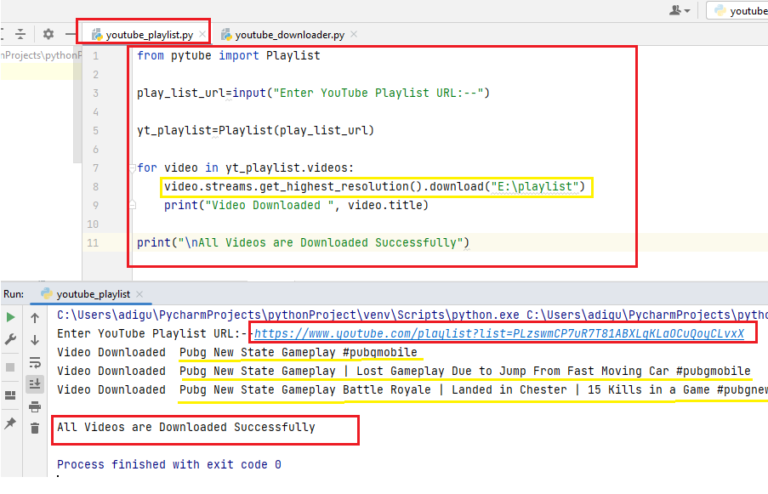This screenshot has height=494, width=768.
Task: Click the 'Landed in Chester' output line
Action: 473,390
